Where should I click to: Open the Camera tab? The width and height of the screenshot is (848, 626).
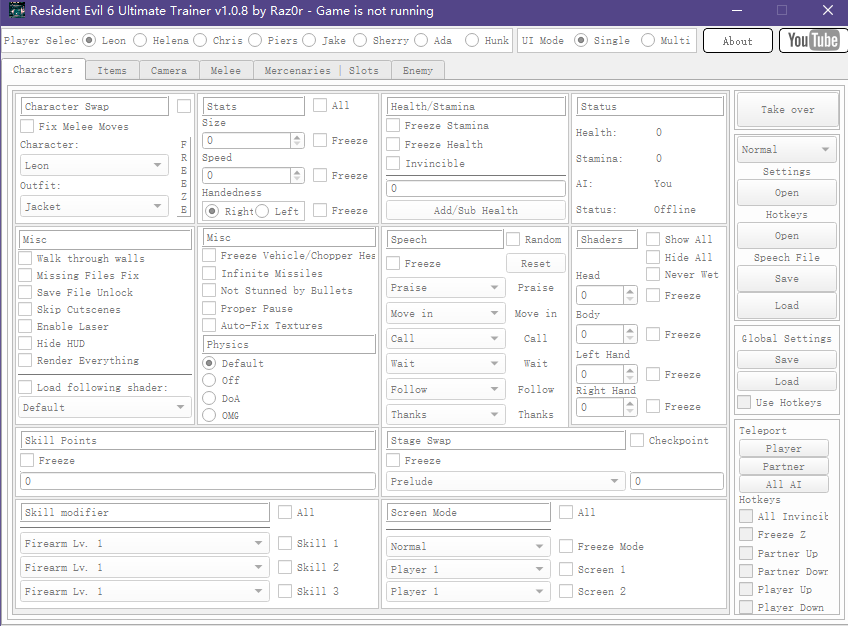(169, 70)
